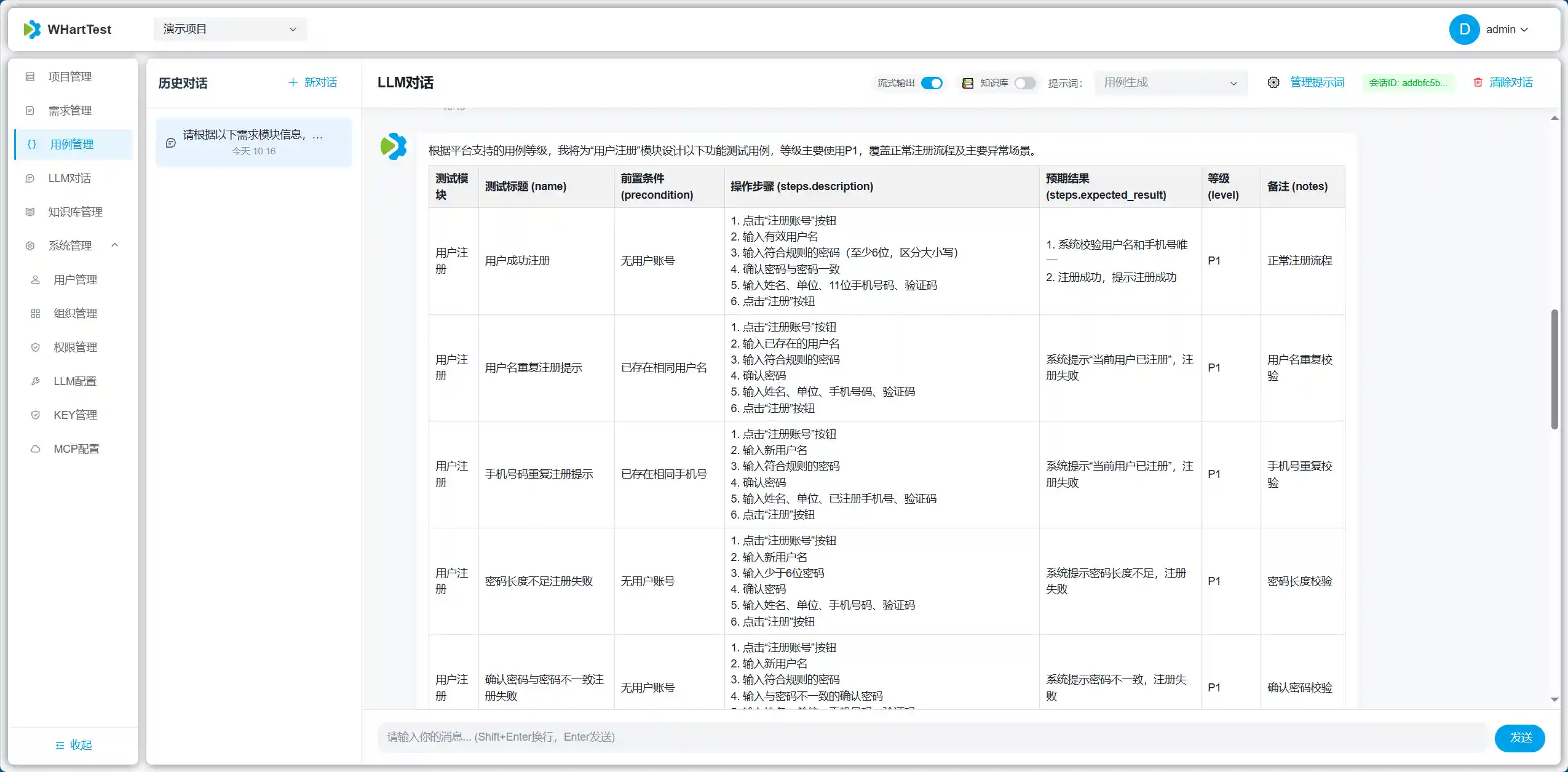Collapse the 系统管理 menu section
The image size is (1568, 772).
pos(71,245)
